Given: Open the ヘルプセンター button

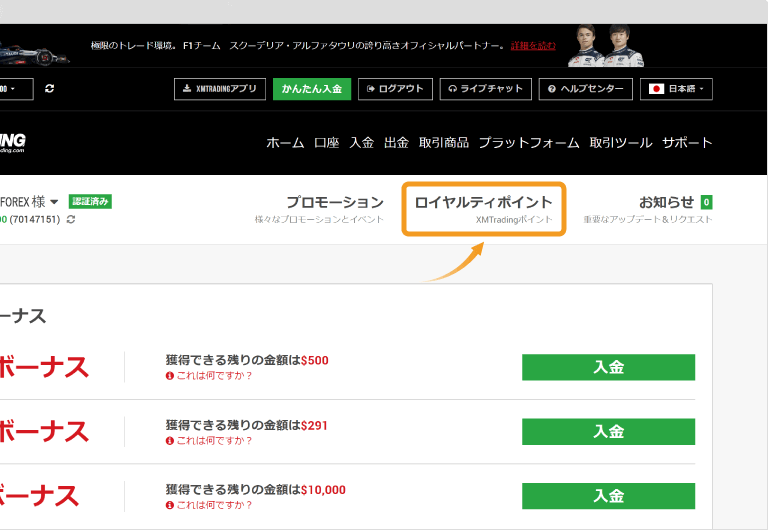Looking at the screenshot, I should point(586,89).
